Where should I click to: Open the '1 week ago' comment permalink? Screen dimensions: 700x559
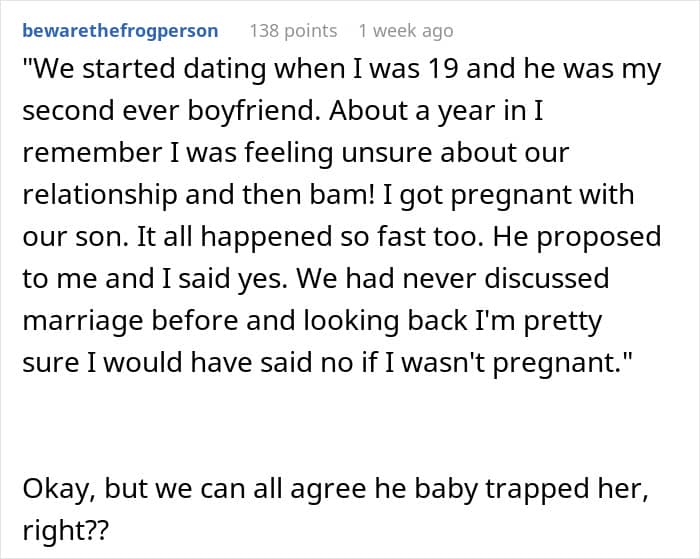pyautogui.click(x=405, y=31)
